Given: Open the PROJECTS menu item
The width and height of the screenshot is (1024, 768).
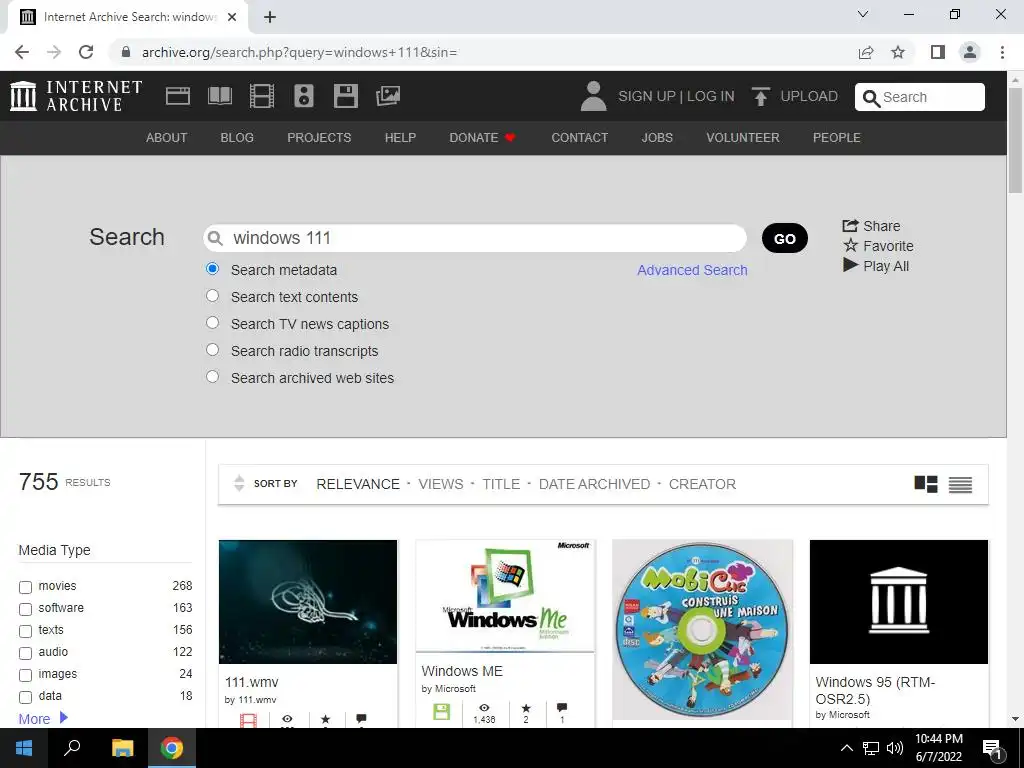Looking at the screenshot, I should click(319, 138).
